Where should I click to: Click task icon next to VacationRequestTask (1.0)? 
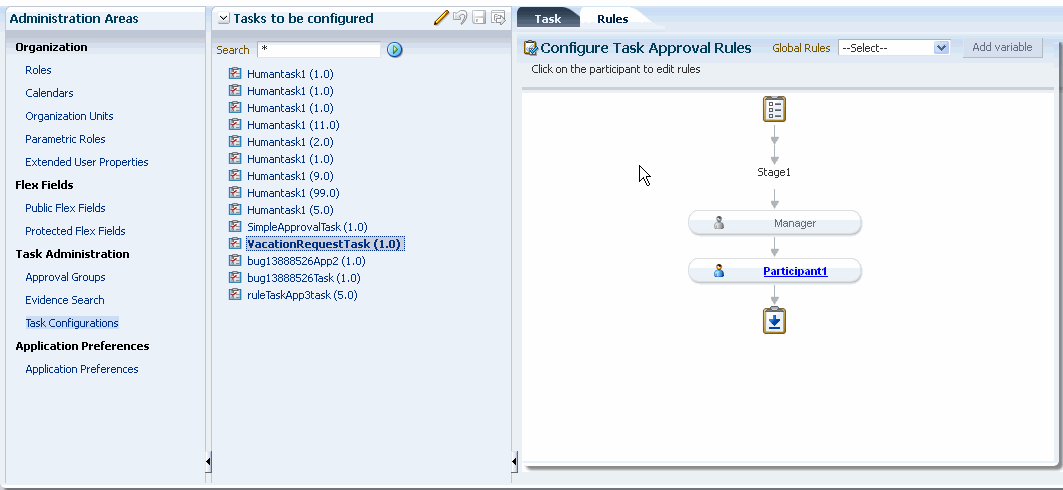click(x=235, y=243)
